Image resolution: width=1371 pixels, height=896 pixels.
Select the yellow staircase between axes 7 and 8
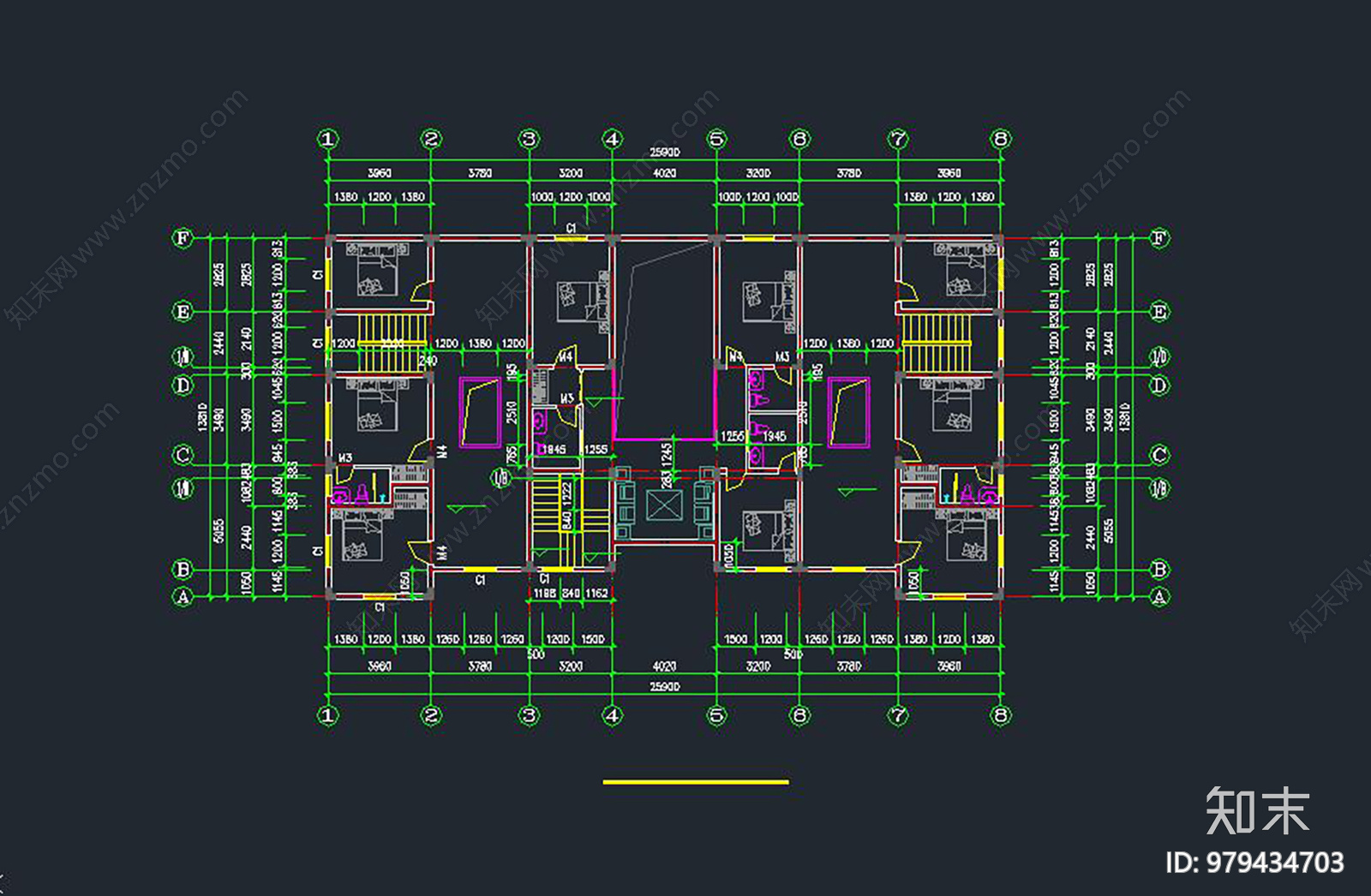pyautogui.click(x=937, y=342)
